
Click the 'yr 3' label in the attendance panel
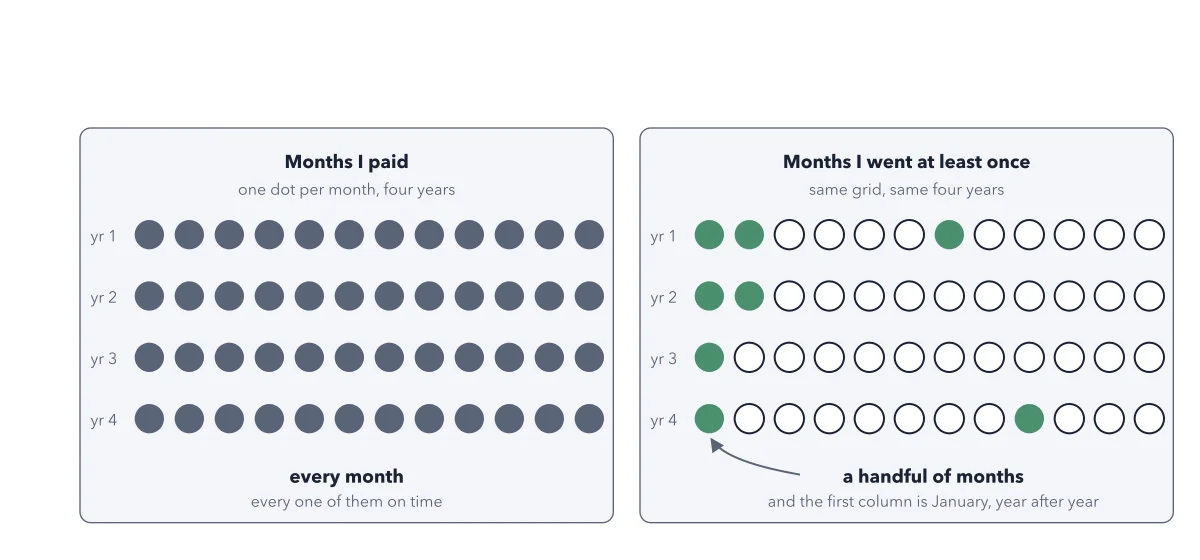[x=664, y=358]
